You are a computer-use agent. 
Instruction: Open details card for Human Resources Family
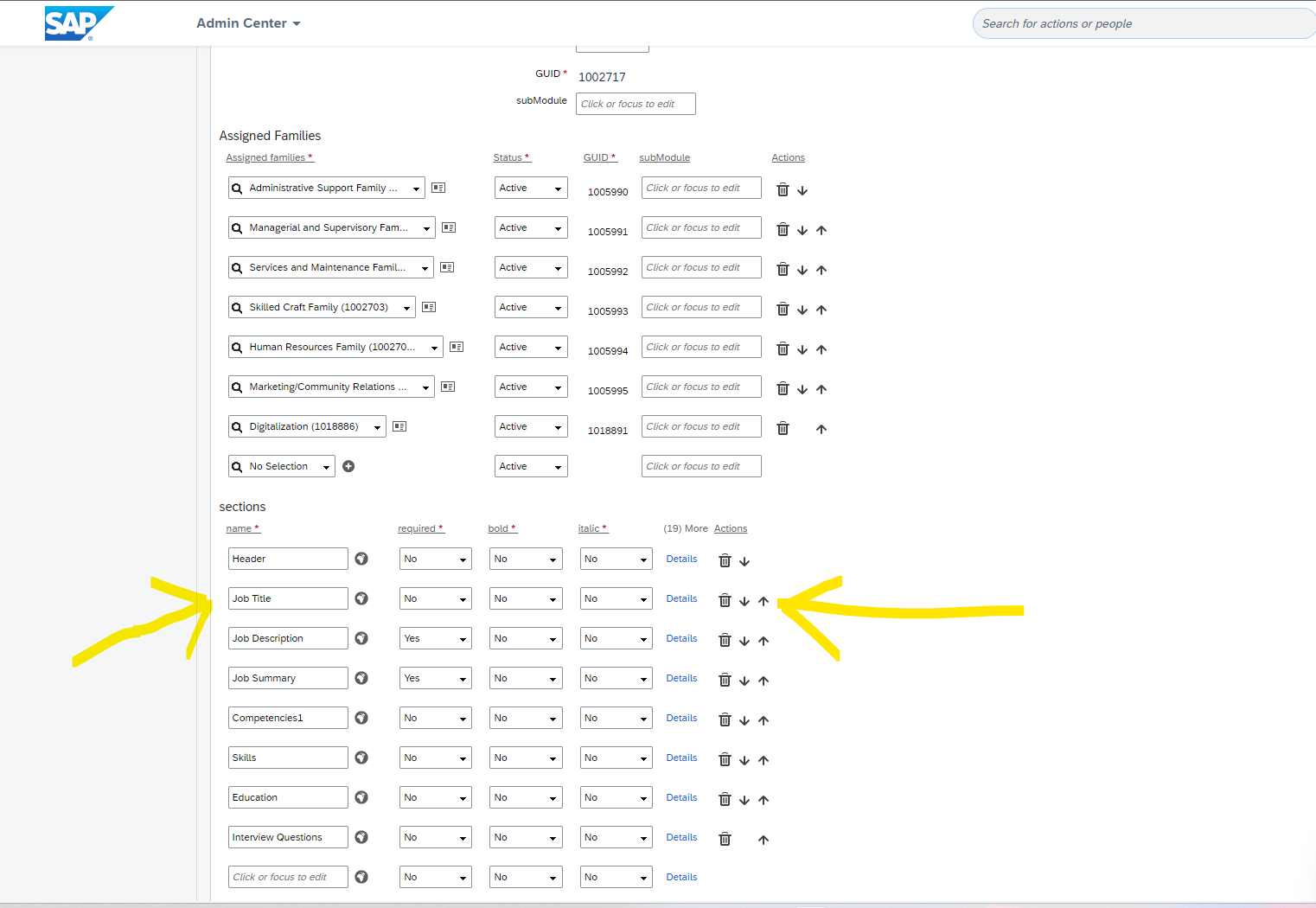[x=457, y=347]
